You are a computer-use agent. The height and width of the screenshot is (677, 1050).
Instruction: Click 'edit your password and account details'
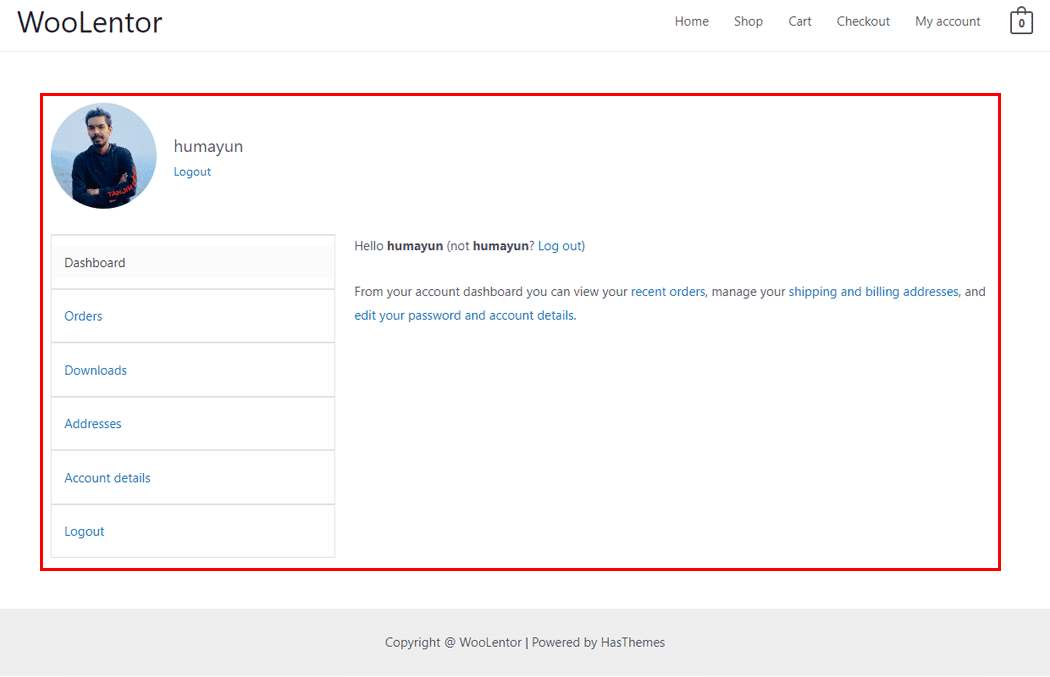tap(464, 315)
